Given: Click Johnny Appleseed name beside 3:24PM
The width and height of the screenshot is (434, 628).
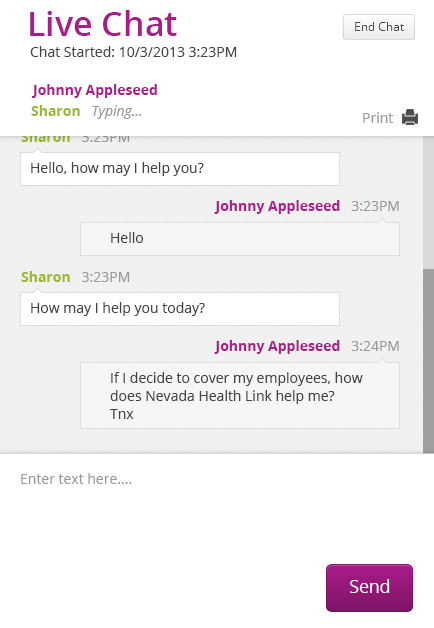Looking at the screenshot, I should point(277,346).
